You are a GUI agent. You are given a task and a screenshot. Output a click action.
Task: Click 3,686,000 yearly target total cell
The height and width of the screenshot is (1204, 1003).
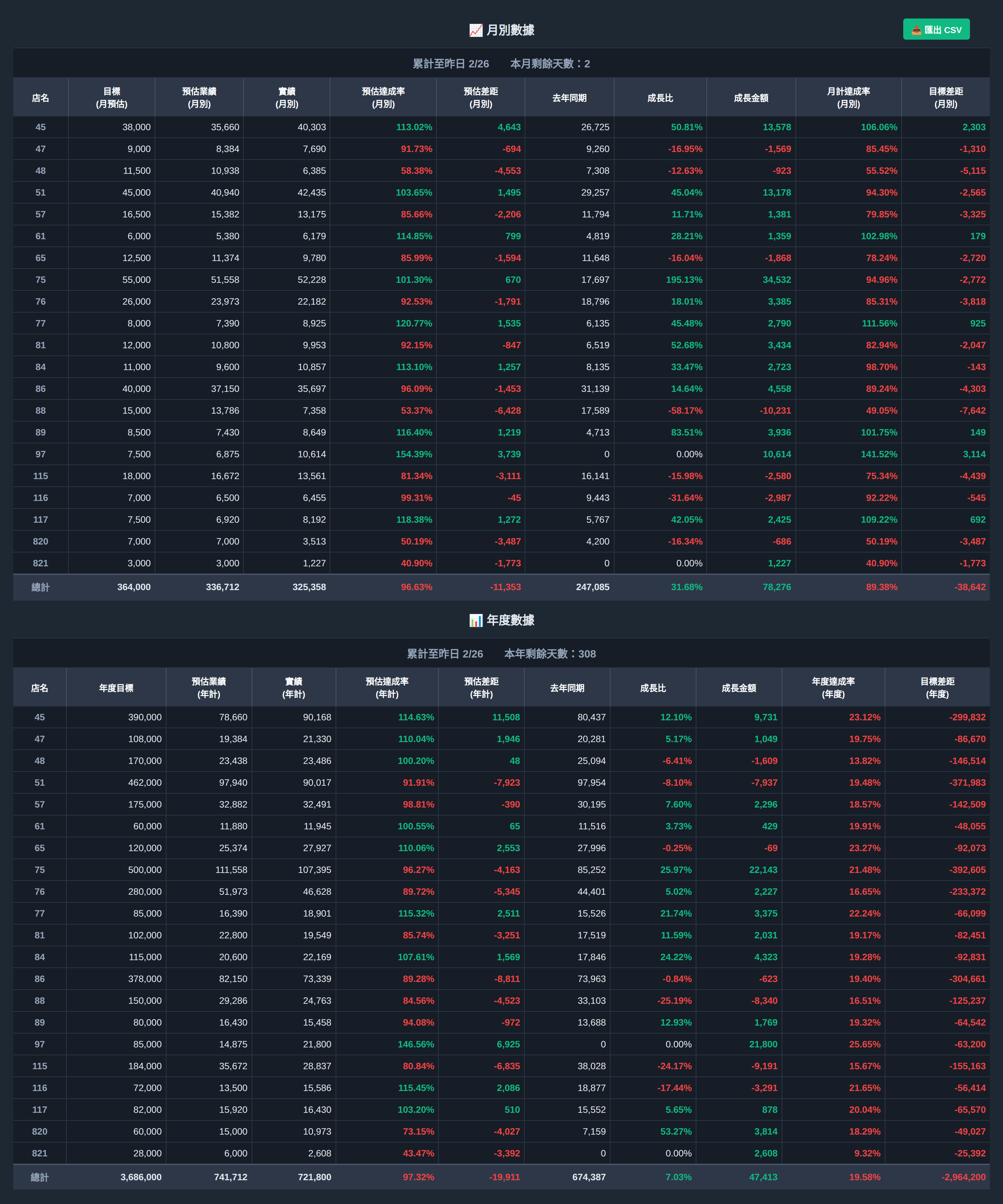pyautogui.click(x=141, y=1177)
